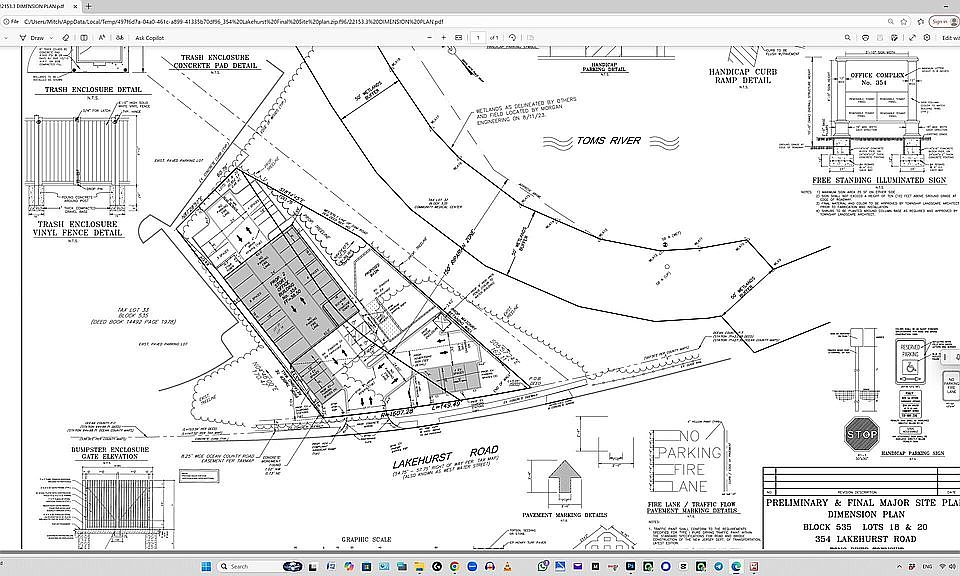Expand the toolbar left chevron dropdown
The height and width of the screenshot is (576, 960).
coord(6,37)
